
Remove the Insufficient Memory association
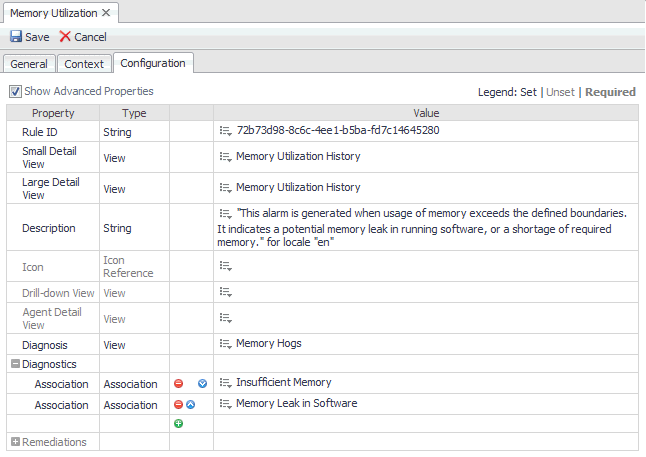(179, 383)
